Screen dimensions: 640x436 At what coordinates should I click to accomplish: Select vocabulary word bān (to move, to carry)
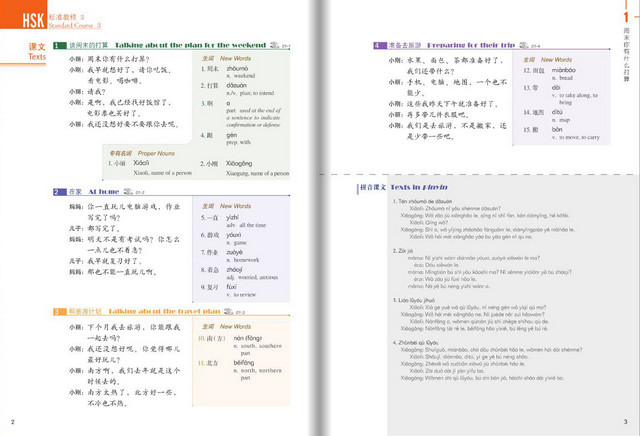coord(557,129)
